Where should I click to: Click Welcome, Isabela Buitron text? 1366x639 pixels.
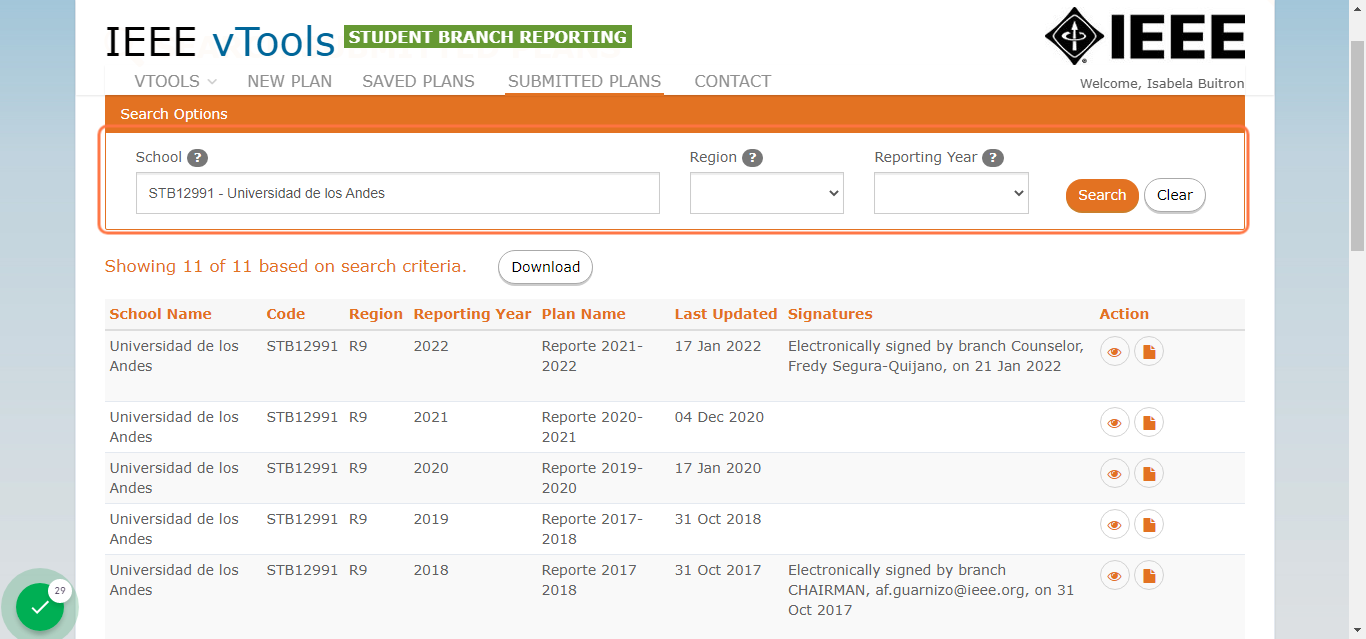coord(1162,83)
